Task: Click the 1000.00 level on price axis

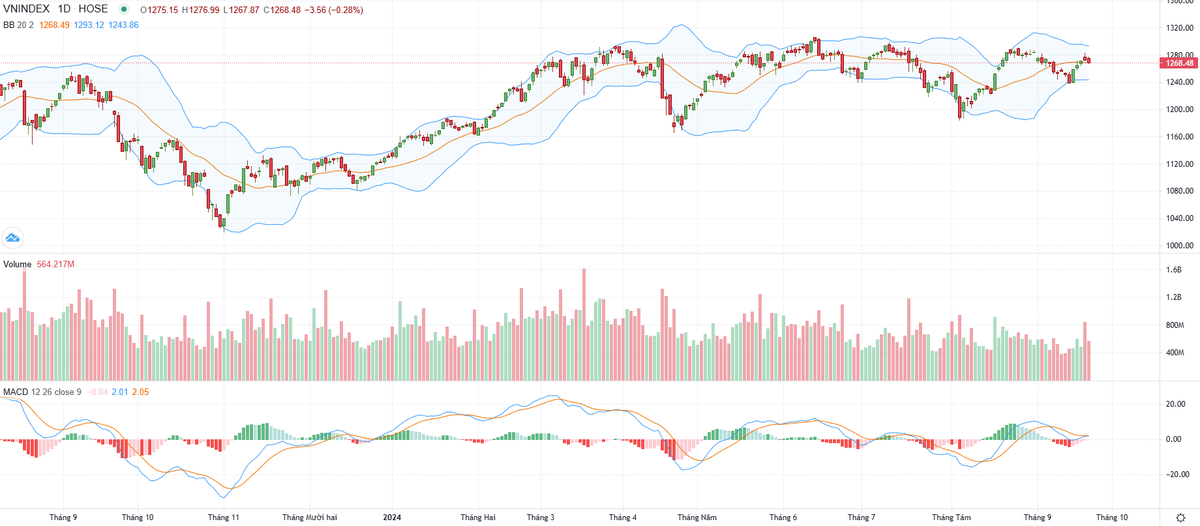Action: tap(1180, 246)
